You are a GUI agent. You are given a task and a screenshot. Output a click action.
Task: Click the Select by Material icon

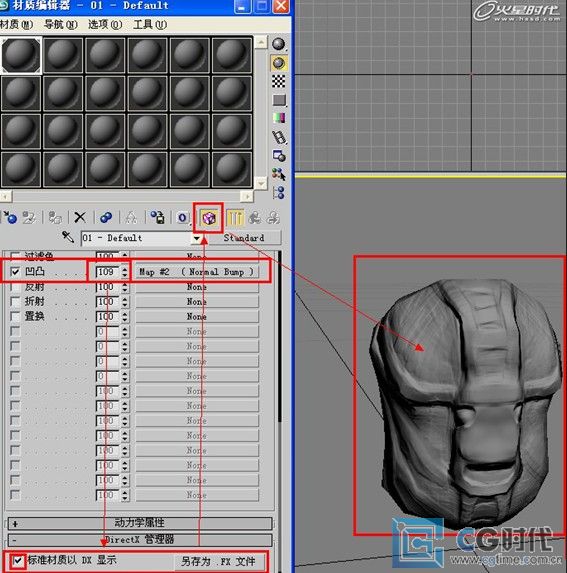click(x=279, y=174)
